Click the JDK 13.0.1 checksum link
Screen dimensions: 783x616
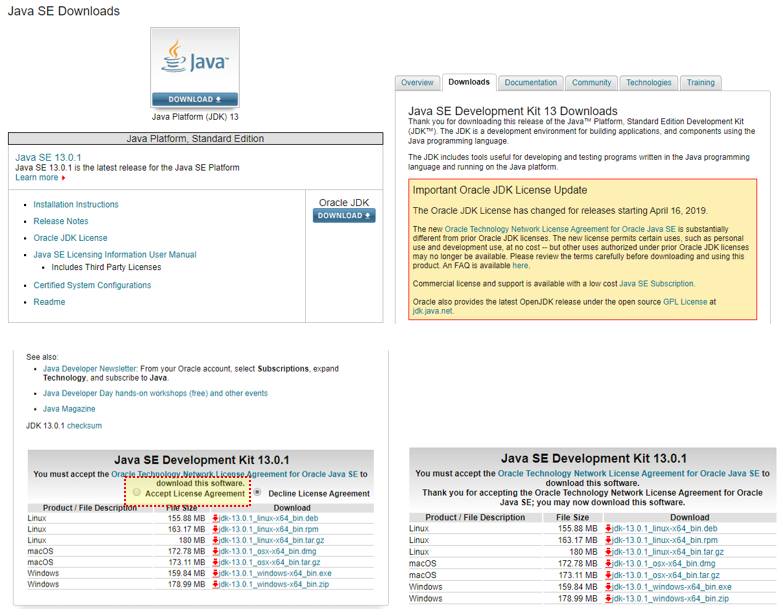click(84, 426)
